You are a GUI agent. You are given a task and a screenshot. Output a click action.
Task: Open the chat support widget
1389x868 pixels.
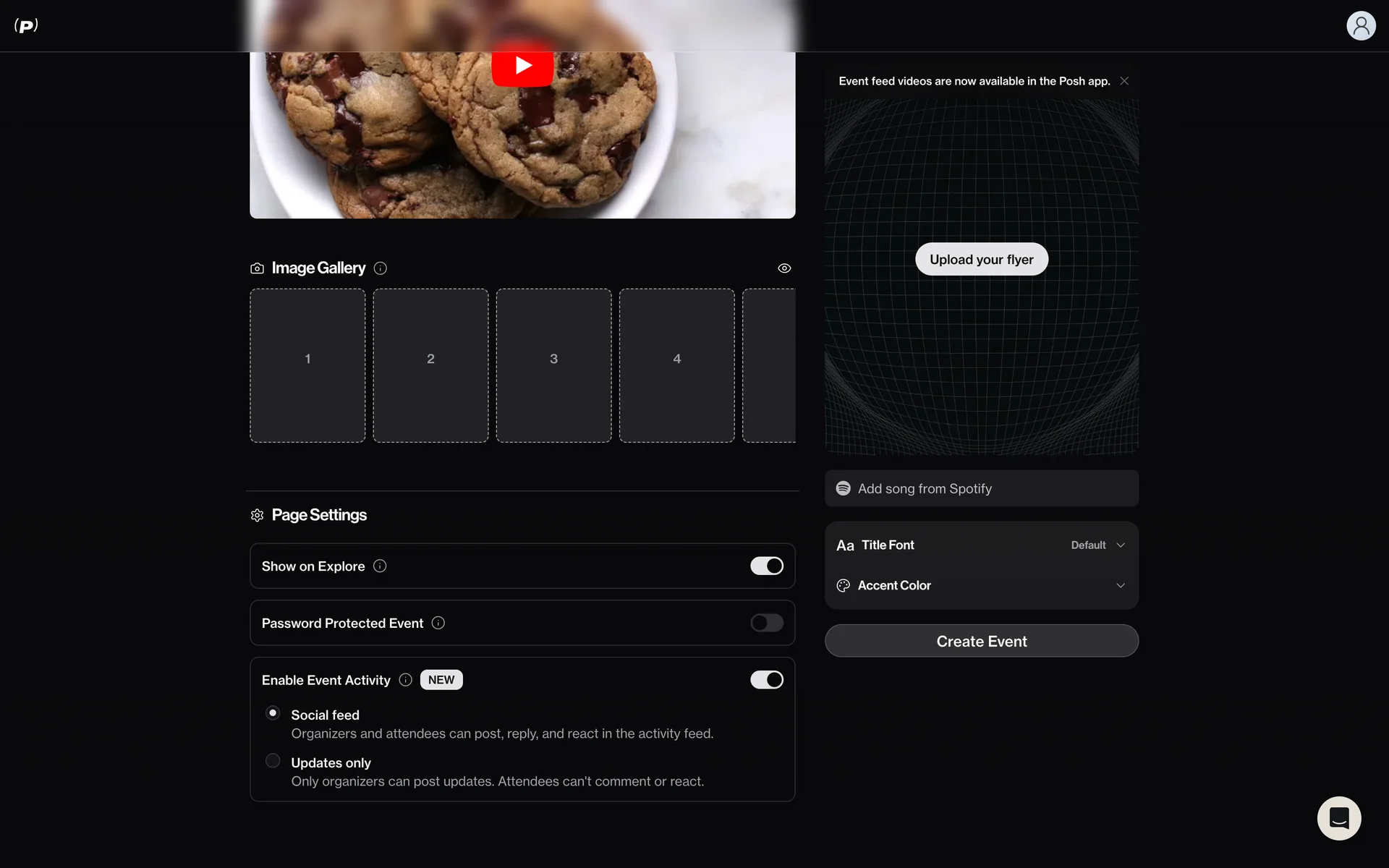1338,818
